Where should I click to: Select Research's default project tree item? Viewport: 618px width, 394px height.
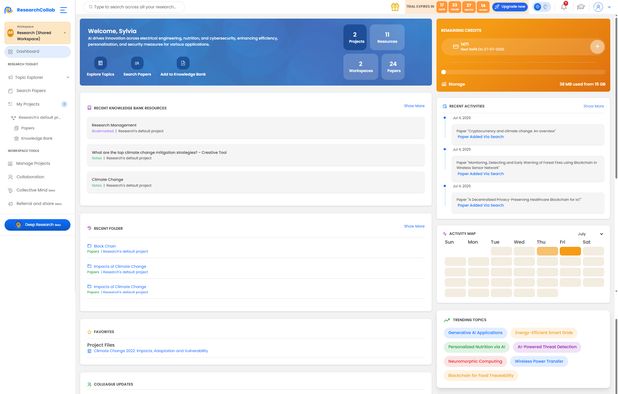click(36, 118)
